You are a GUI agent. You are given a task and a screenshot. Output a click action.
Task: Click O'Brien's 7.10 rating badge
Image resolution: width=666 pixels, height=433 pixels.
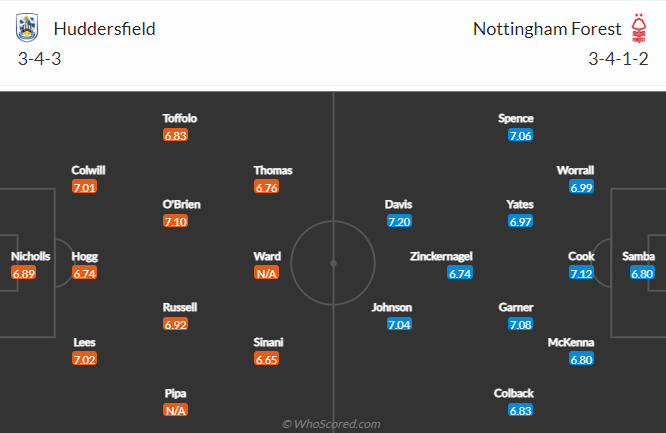(x=175, y=221)
